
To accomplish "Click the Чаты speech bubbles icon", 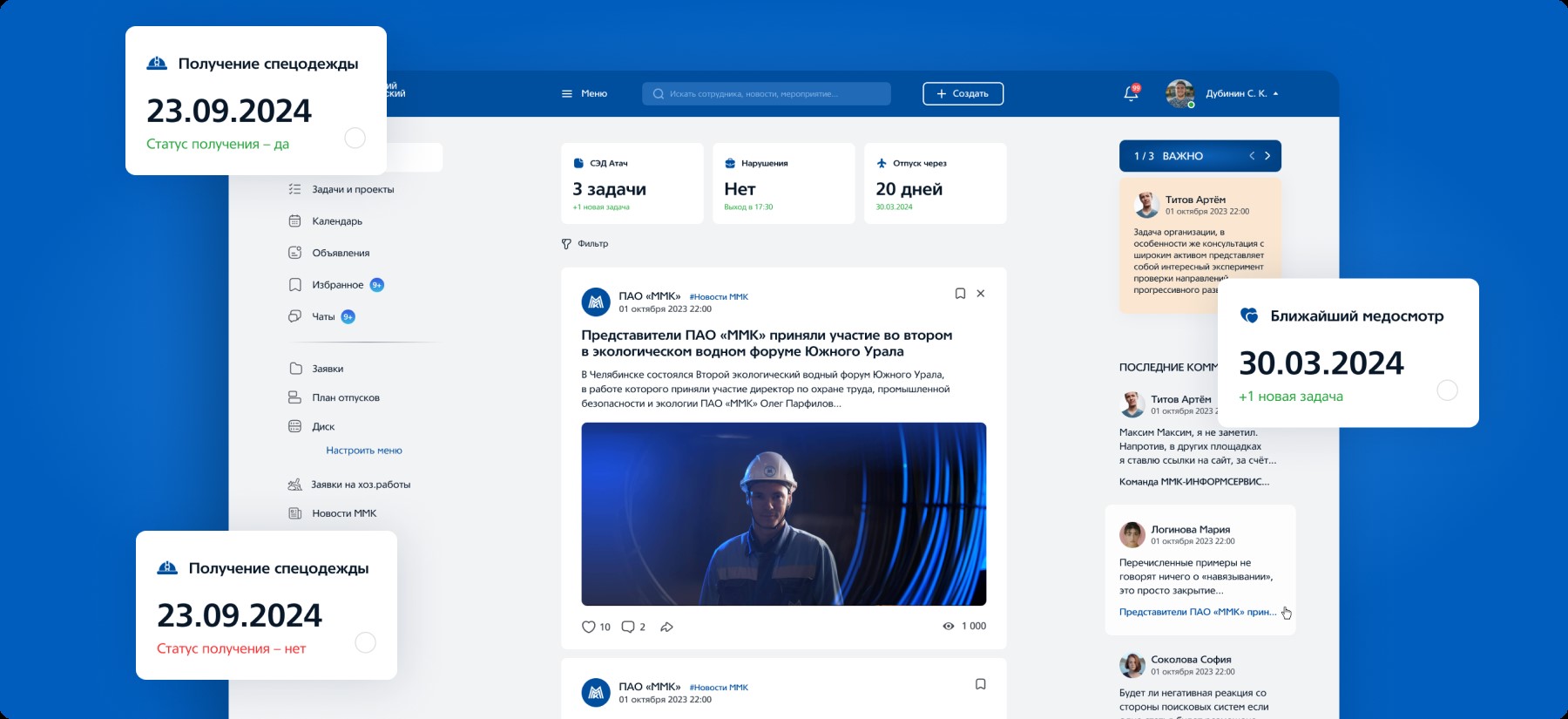I will click(294, 316).
